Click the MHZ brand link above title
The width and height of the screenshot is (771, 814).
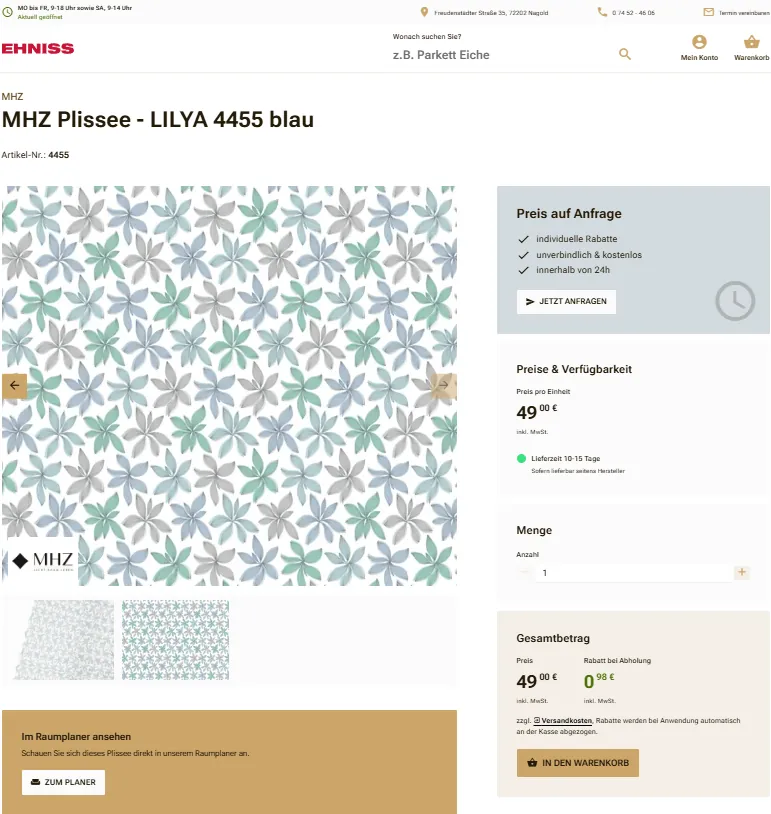(12, 97)
